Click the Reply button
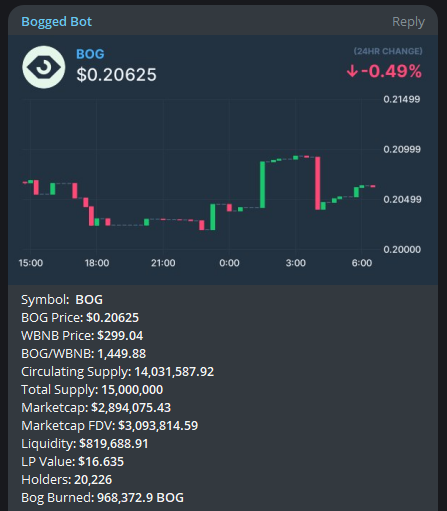The height and width of the screenshot is (511, 447). (408, 22)
